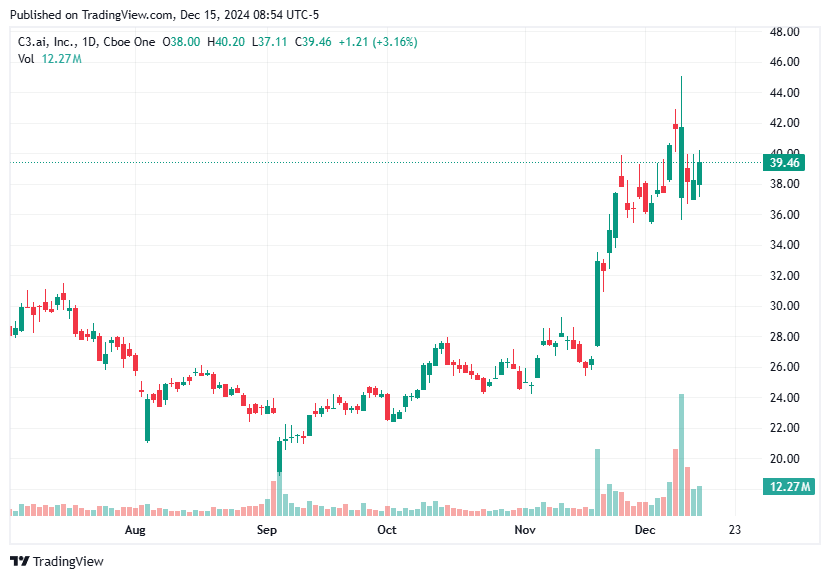Click the 38.00 price axis label
This screenshot has width=830, height=579.
coord(784,184)
